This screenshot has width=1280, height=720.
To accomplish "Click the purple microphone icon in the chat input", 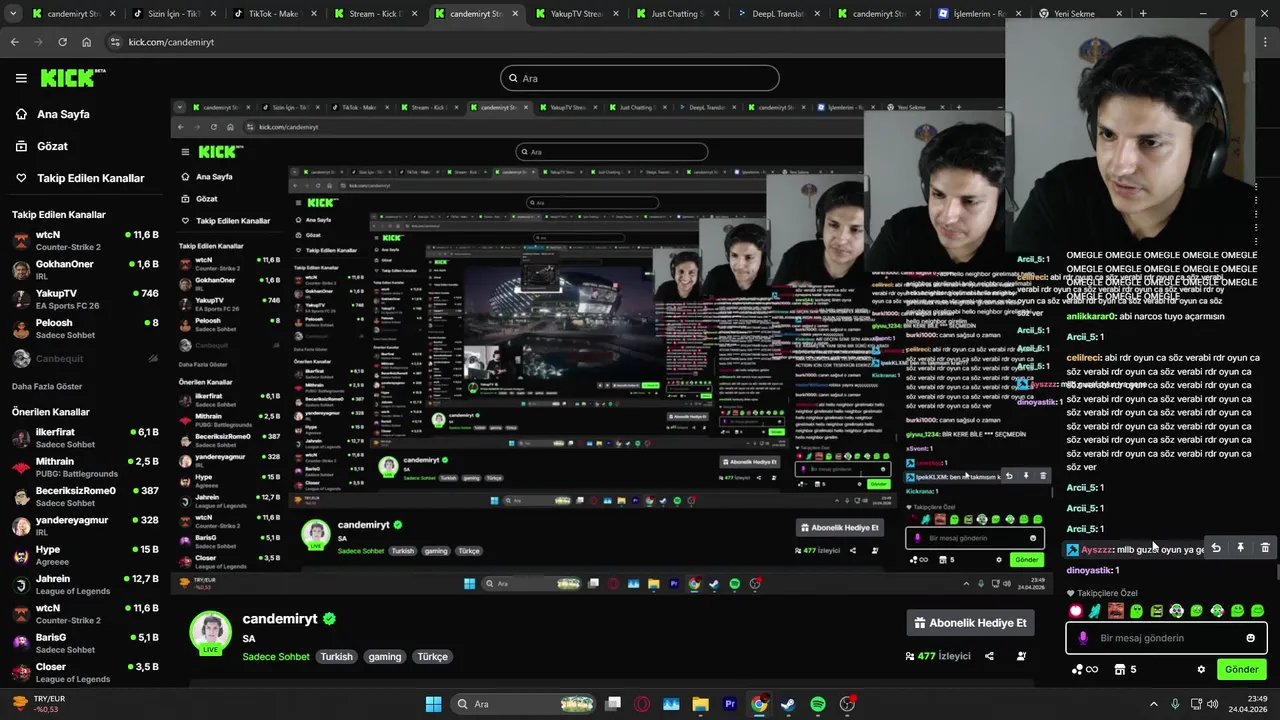I will tap(1083, 638).
